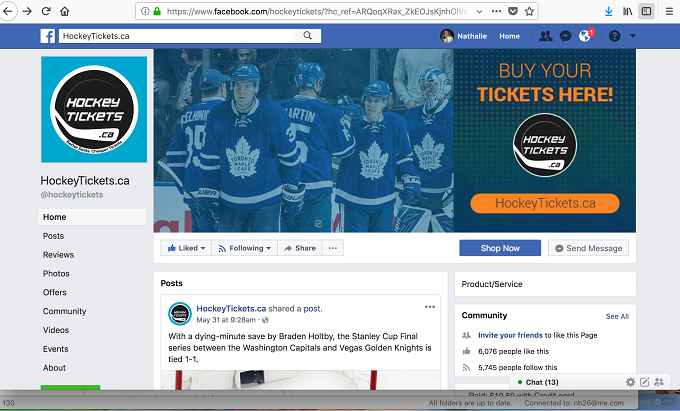Select Reviews in page sidebar

[x=58, y=255]
